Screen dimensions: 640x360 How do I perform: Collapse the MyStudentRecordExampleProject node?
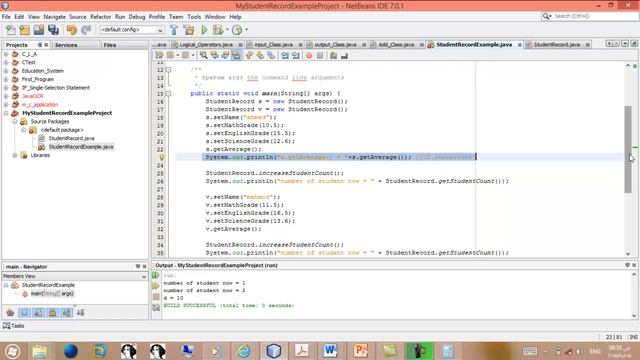pos(6,113)
